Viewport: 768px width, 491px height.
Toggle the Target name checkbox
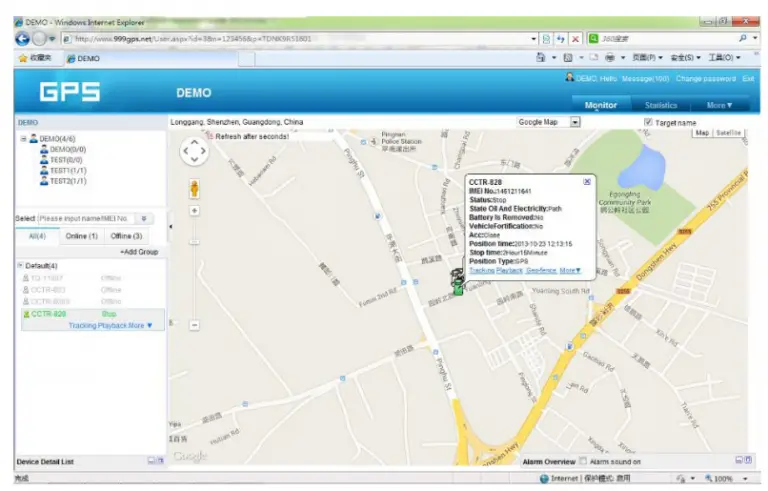click(x=648, y=122)
